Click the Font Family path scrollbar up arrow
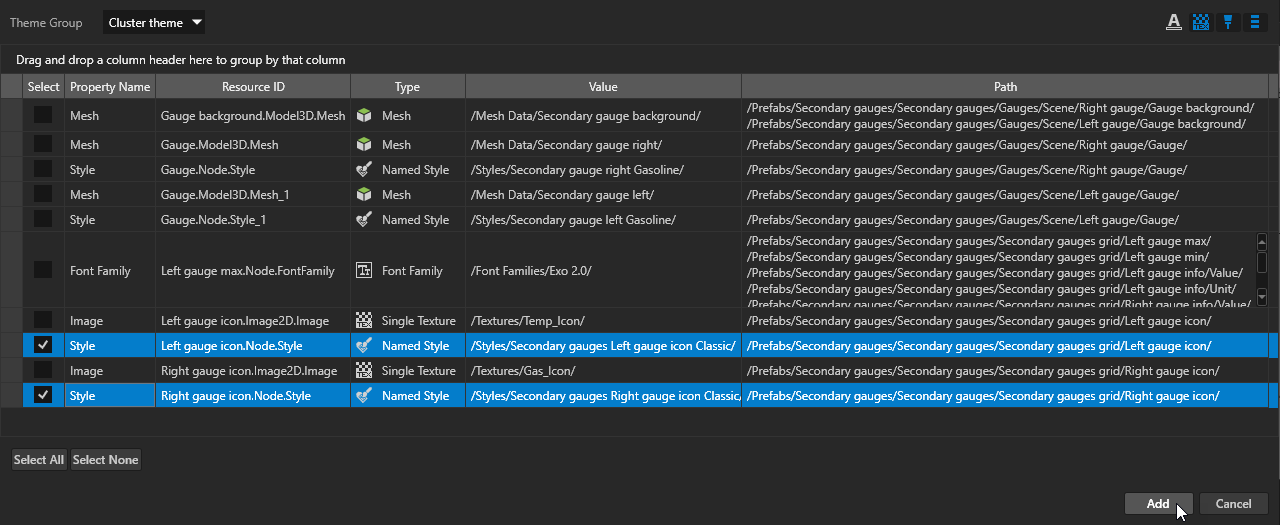Image resolution: width=1280 pixels, height=525 pixels. point(1261,240)
